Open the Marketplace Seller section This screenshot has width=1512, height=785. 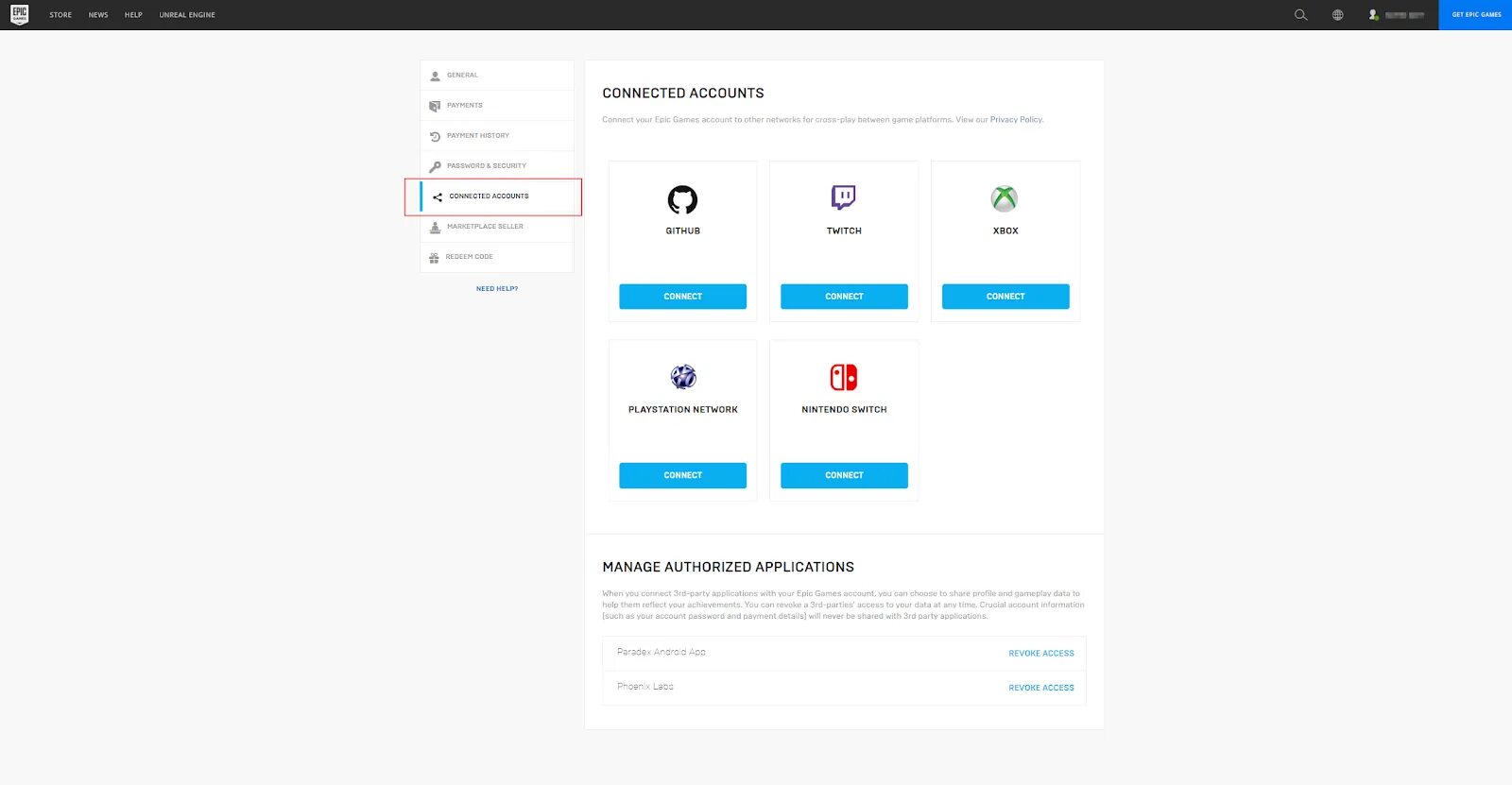(497, 227)
